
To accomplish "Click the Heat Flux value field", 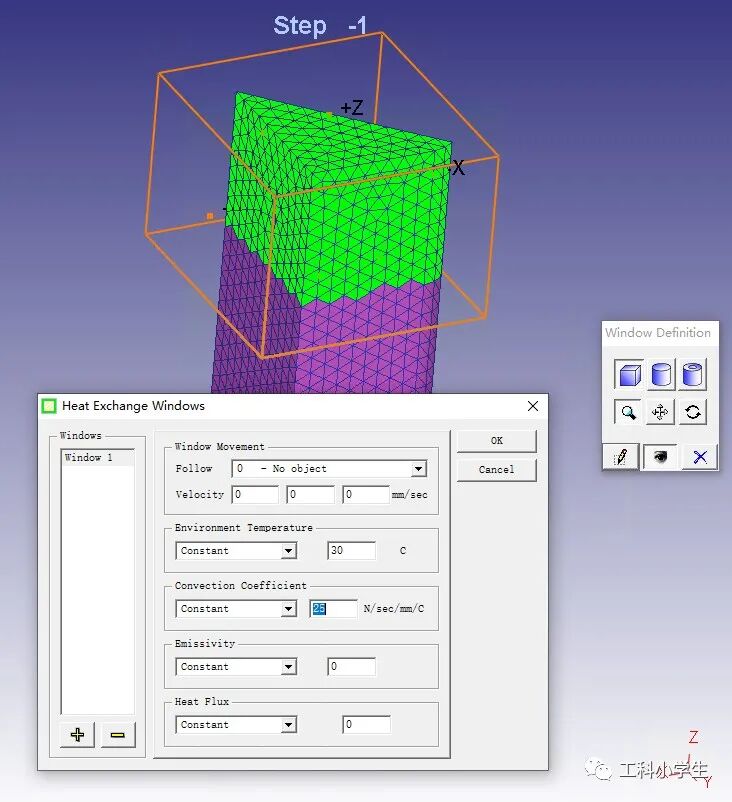I will coord(366,724).
